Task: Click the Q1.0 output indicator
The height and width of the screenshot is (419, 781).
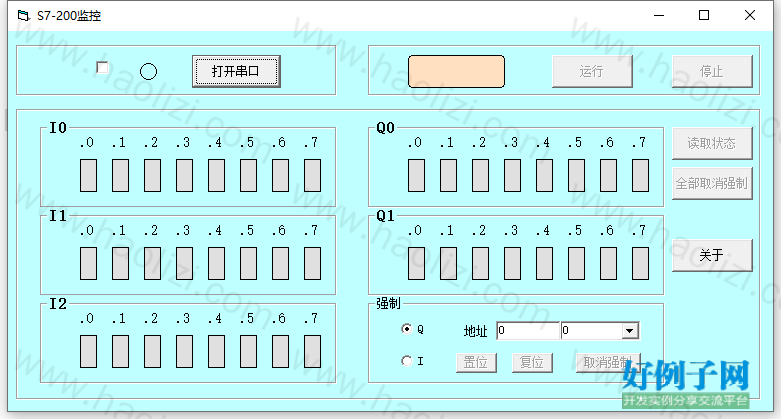Action: coord(416,263)
